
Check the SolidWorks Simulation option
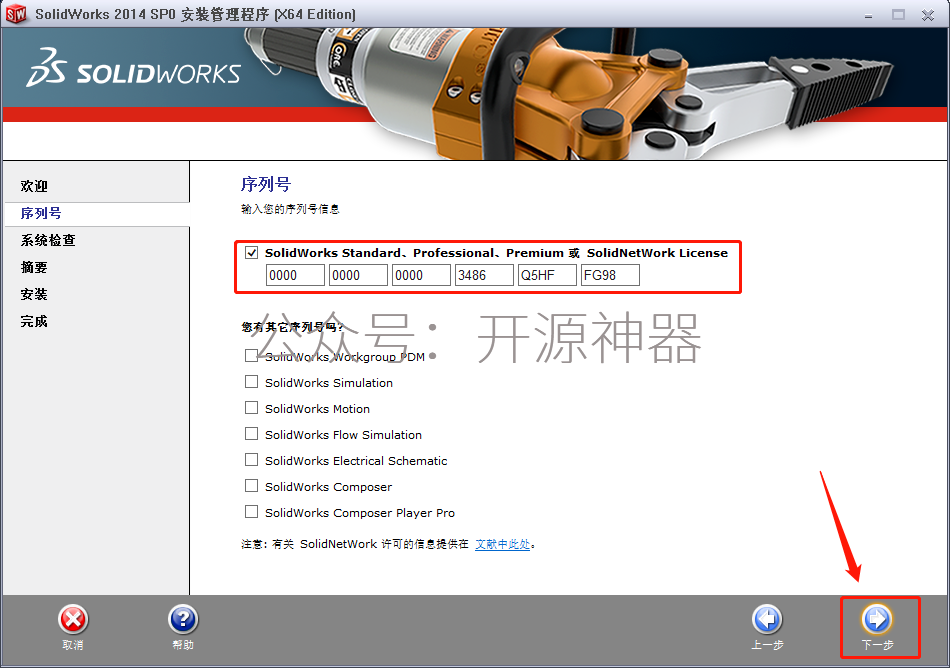pyautogui.click(x=251, y=382)
